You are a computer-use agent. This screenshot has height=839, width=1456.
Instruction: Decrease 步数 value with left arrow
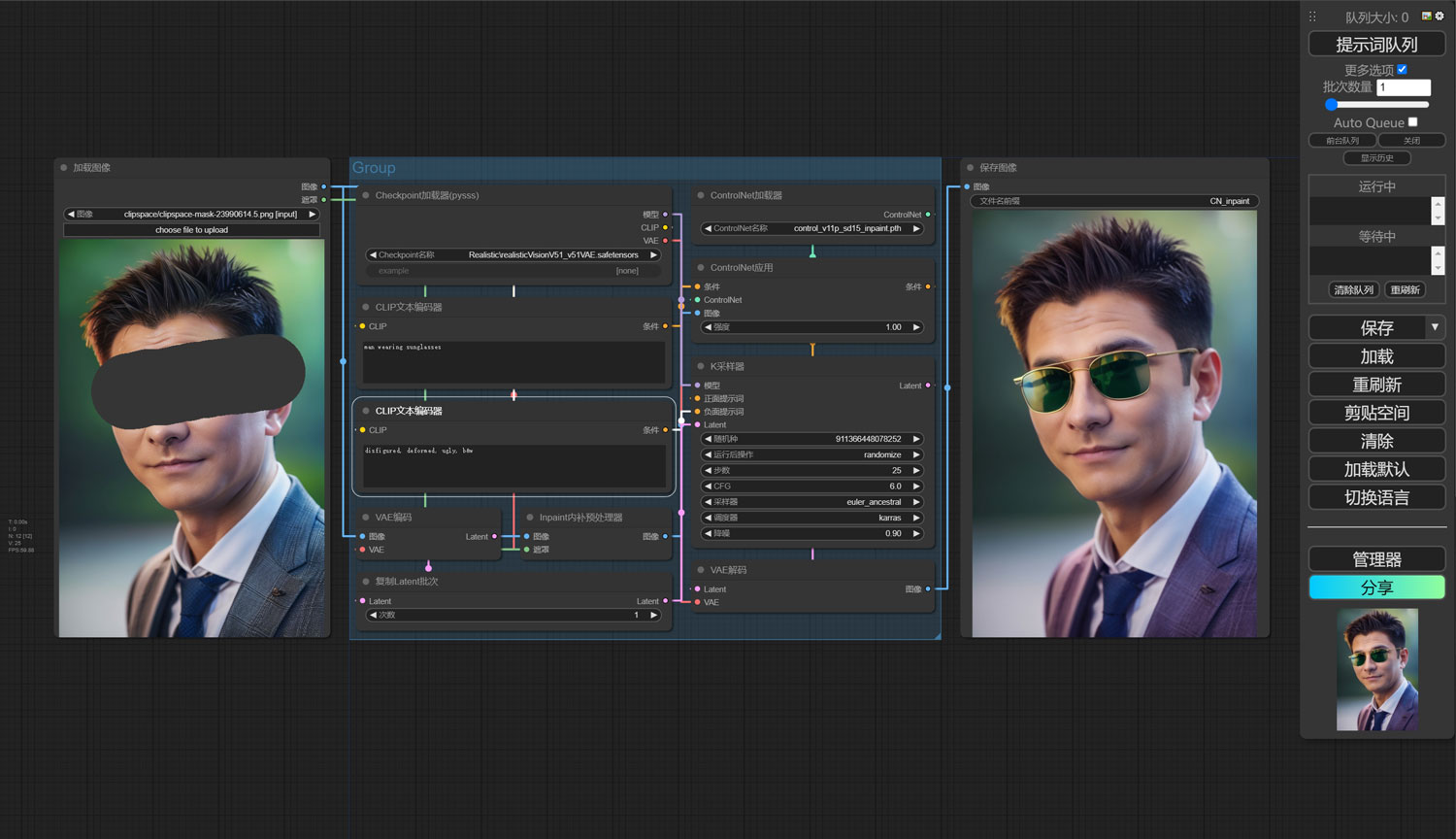point(708,471)
